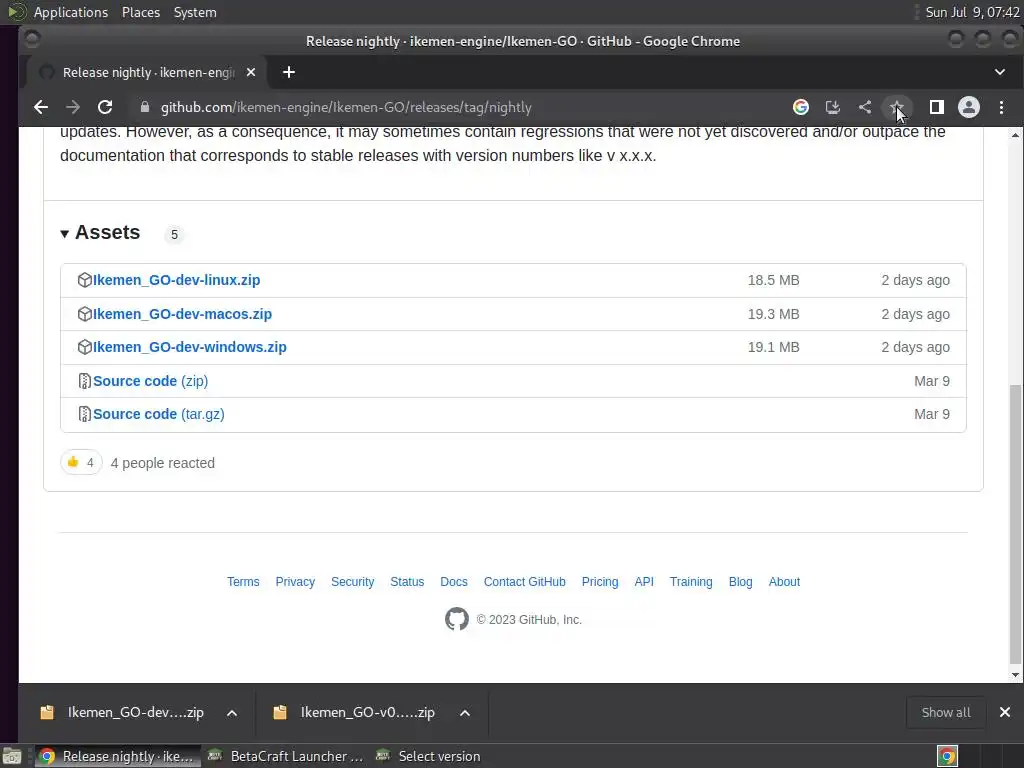Download Ikemen_GO-dev-linux.zip

click(x=176, y=280)
